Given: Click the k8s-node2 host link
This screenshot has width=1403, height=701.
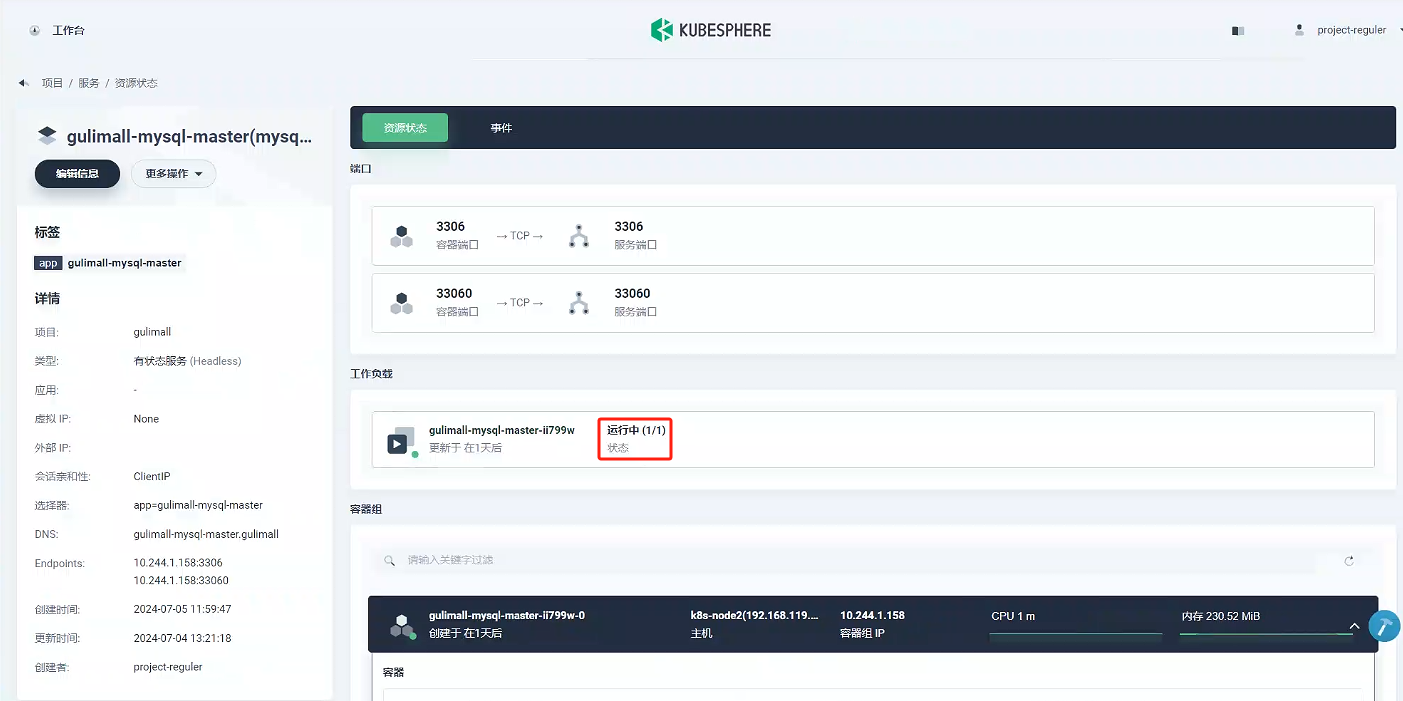Looking at the screenshot, I should point(755,616).
